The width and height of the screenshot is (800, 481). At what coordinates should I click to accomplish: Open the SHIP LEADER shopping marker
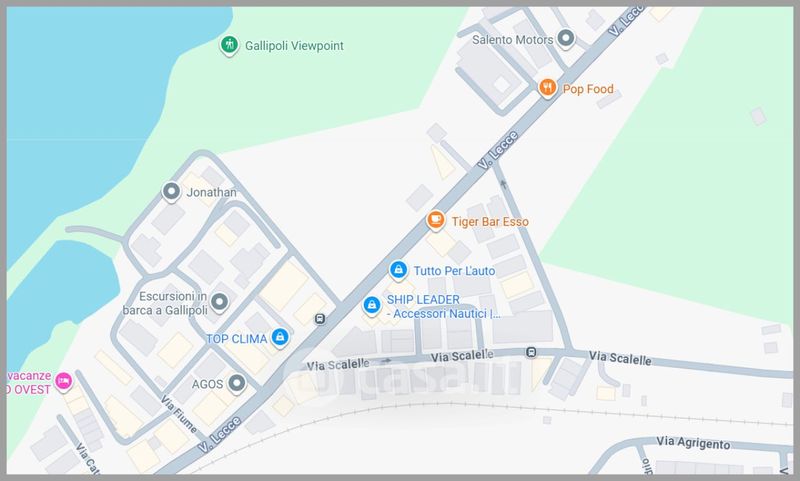(x=372, y=305)
